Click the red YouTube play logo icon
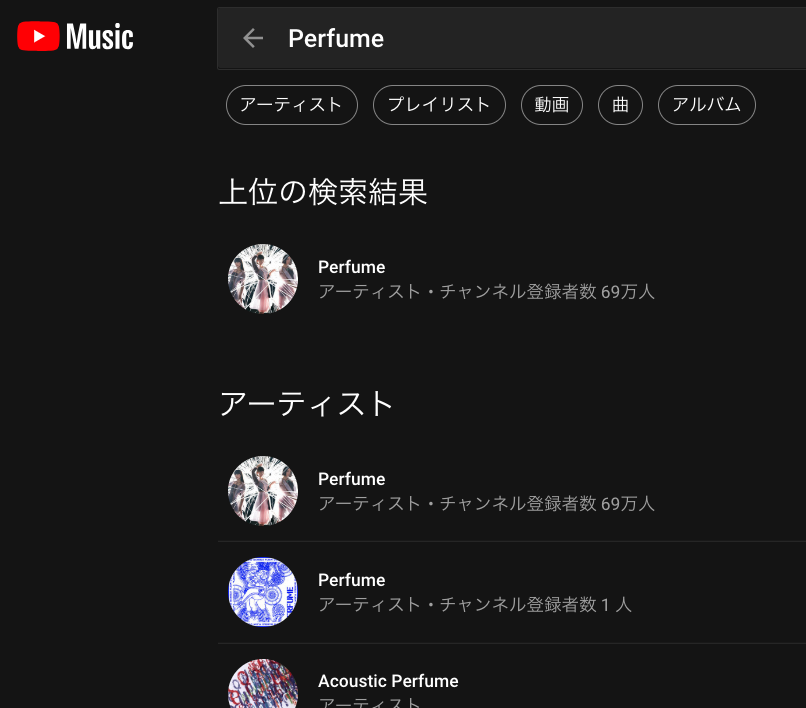This screenshot has height=708, width=806. click(38, 37)
